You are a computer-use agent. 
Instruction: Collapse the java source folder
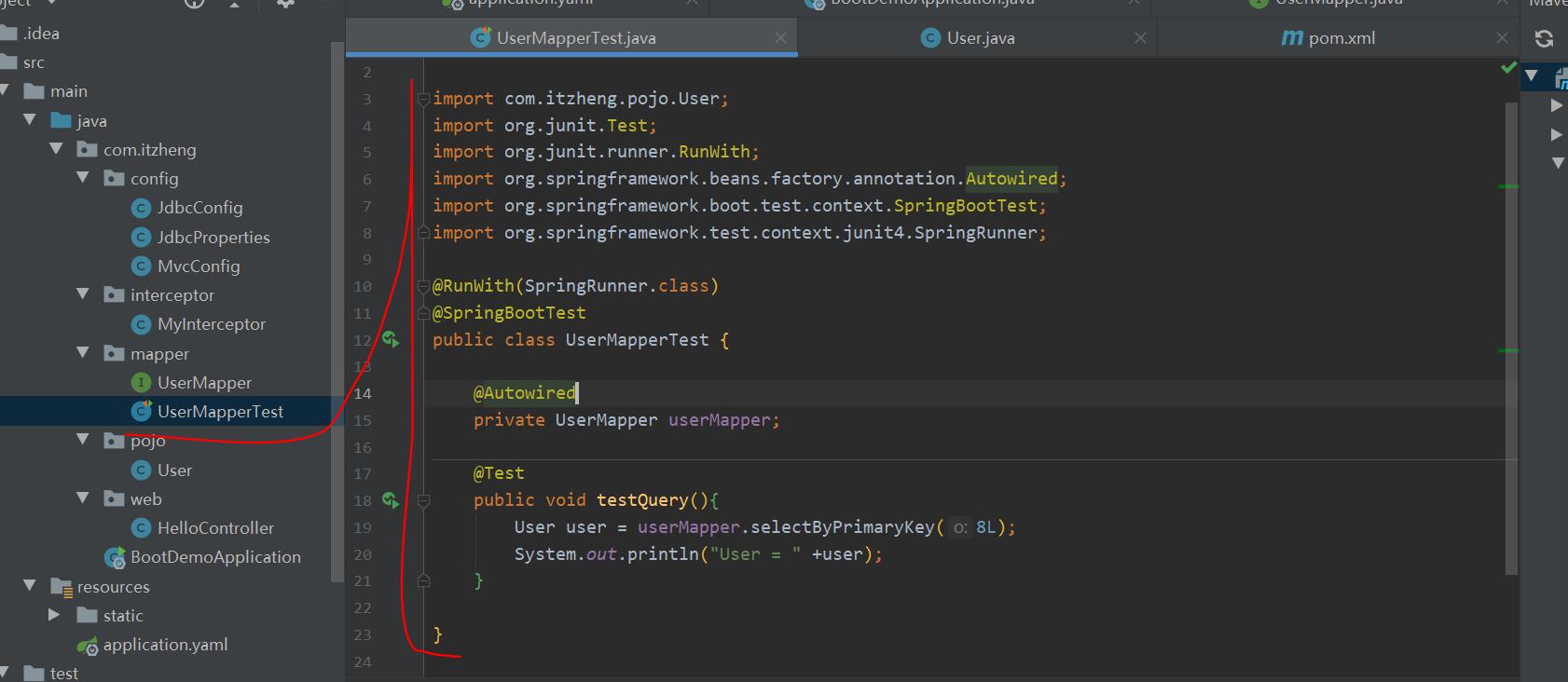[30, 119]
